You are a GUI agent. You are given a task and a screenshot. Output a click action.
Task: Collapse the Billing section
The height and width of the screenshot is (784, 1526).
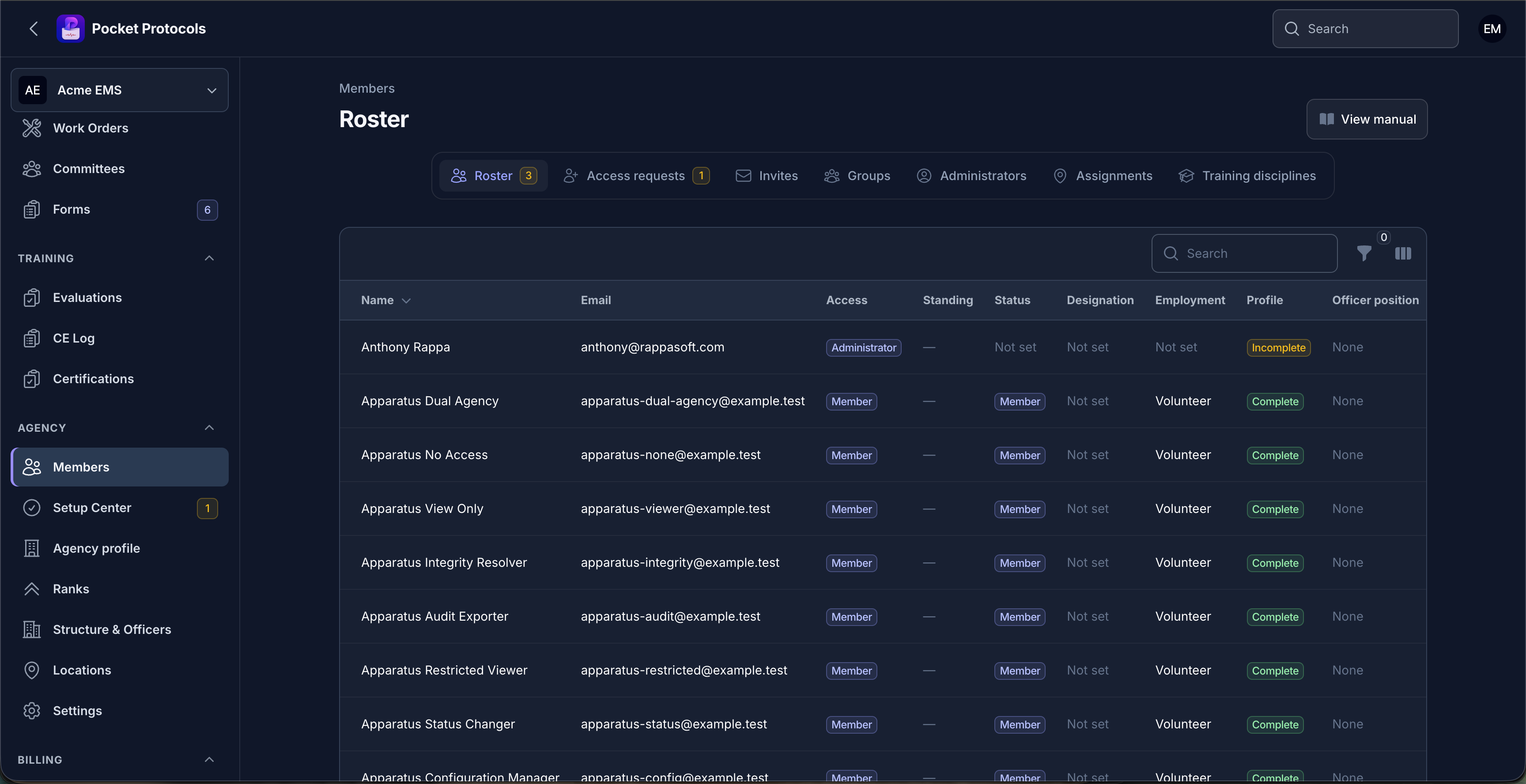(x=209, y=760)
